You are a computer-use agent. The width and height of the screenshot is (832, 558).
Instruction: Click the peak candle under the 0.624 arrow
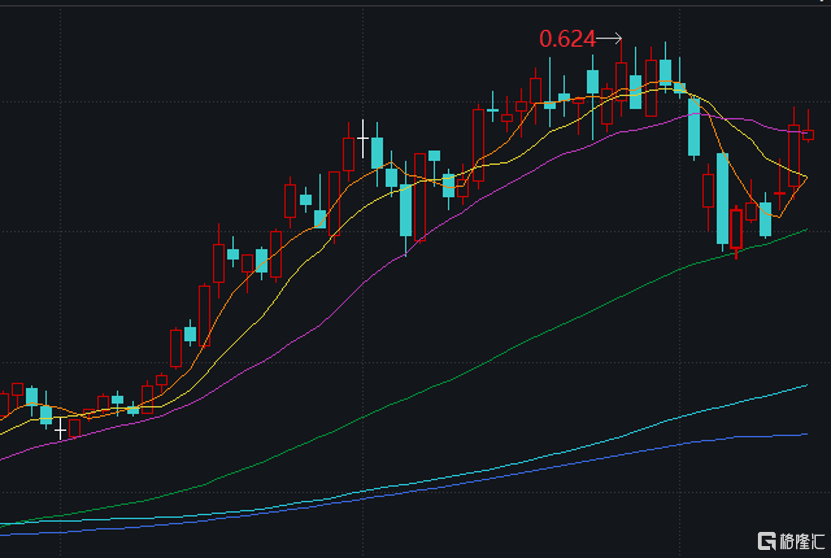tap(622, 80)
